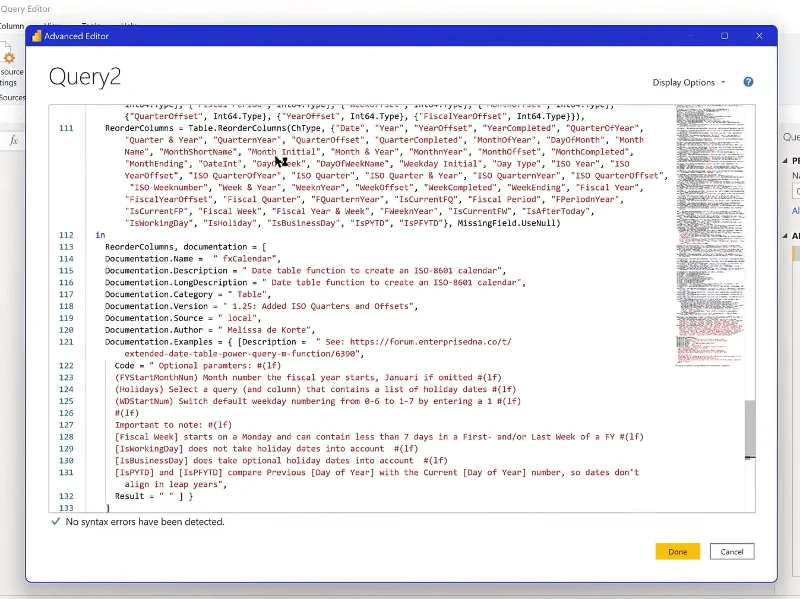The height and width of the screenshot is (599, 800).
Task: Click the [Fiscal Week] line
Action: coord(379,437)
